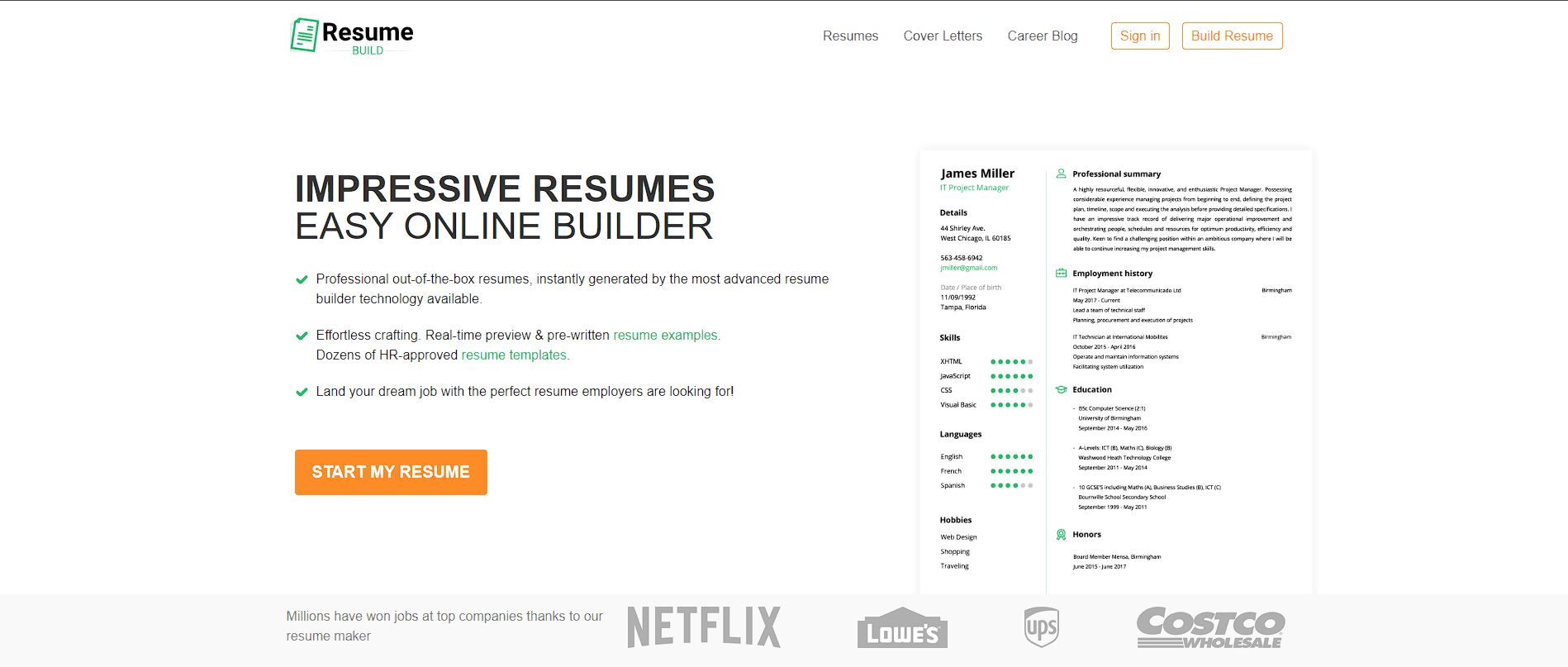Go to the Cover Letters page

click(x=943, y=36)
